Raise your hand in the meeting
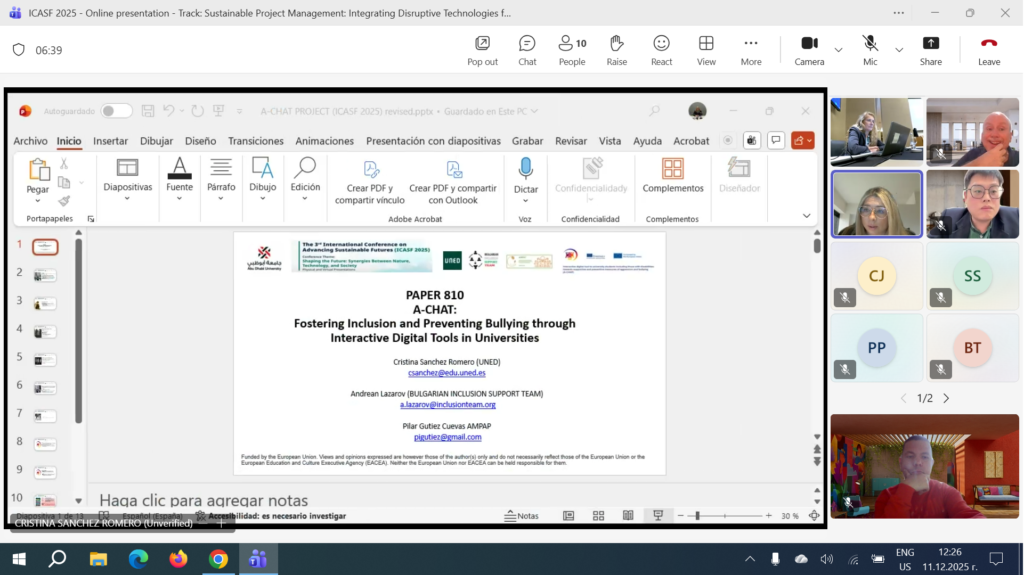This screenshot has height=575, width=1024. 617,49
